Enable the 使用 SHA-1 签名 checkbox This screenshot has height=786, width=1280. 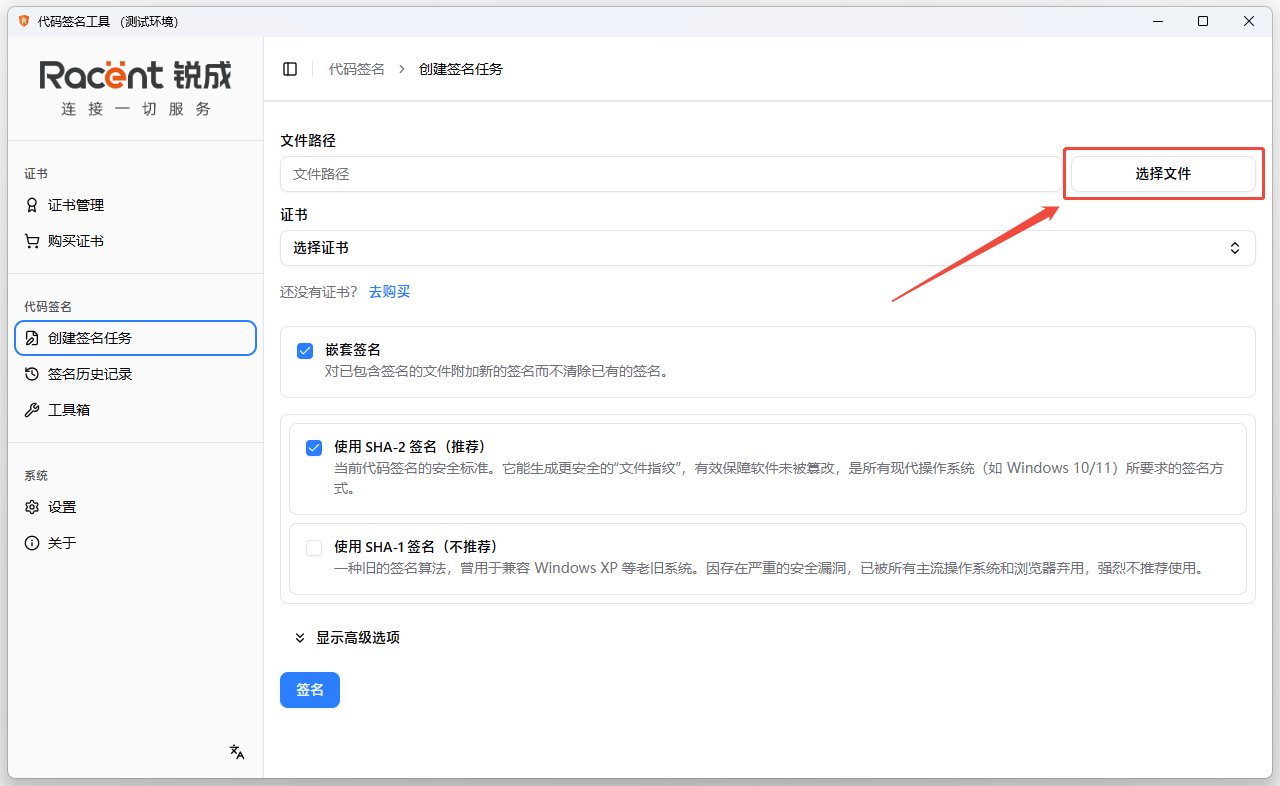pos(314,547)
